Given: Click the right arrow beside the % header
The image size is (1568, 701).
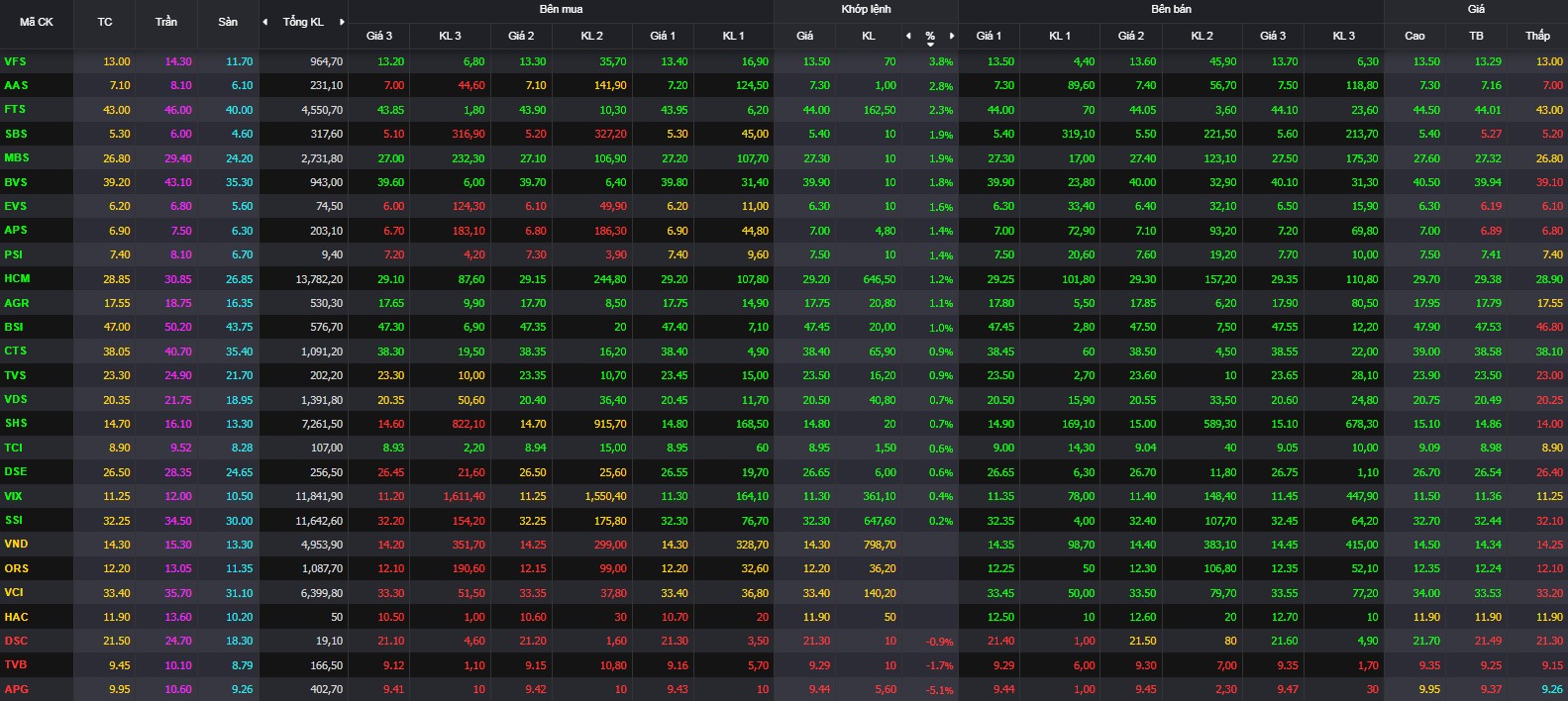Looking at the screenshot, I should tap(952, 36).
